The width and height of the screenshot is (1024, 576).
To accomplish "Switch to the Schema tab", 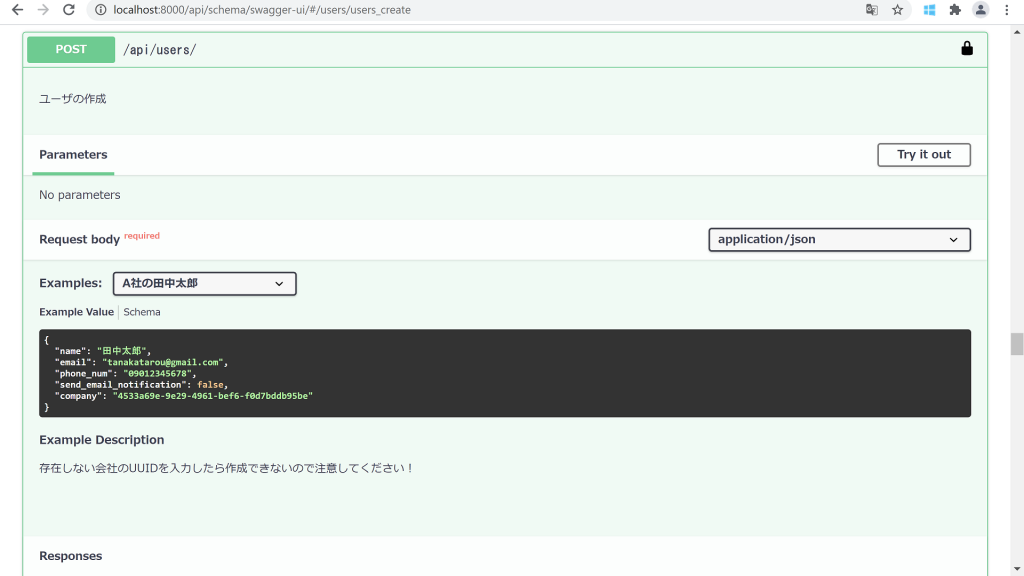I will 142,312.
